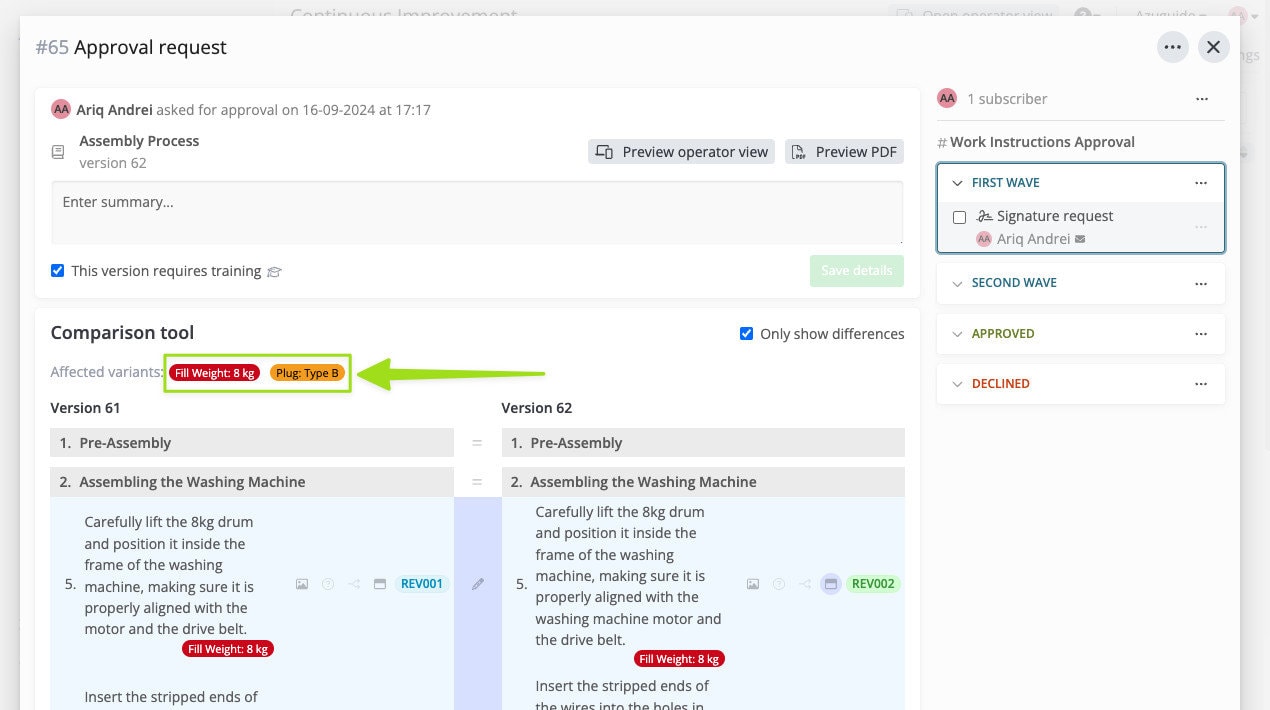The image size is (1270, 710).
Task: Click the Preview PDF button
Action: [x=844, y=151]
